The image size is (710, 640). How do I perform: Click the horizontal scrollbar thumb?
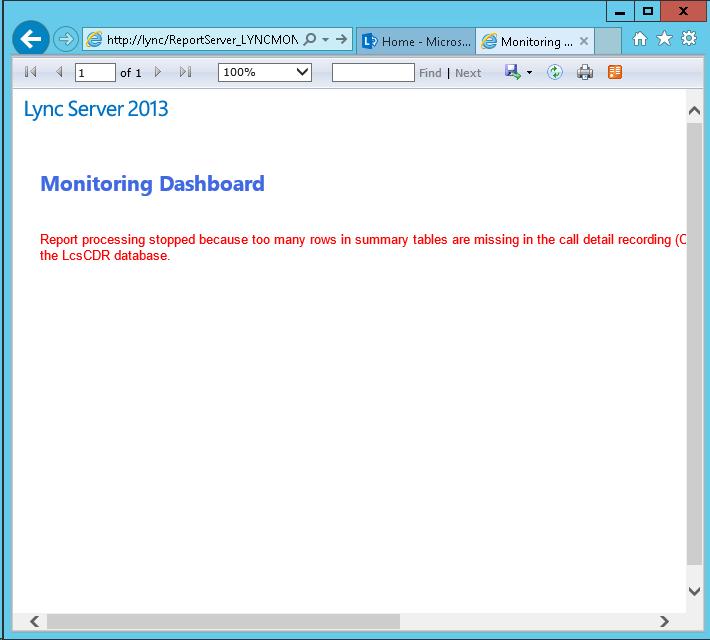coord(223,621)
